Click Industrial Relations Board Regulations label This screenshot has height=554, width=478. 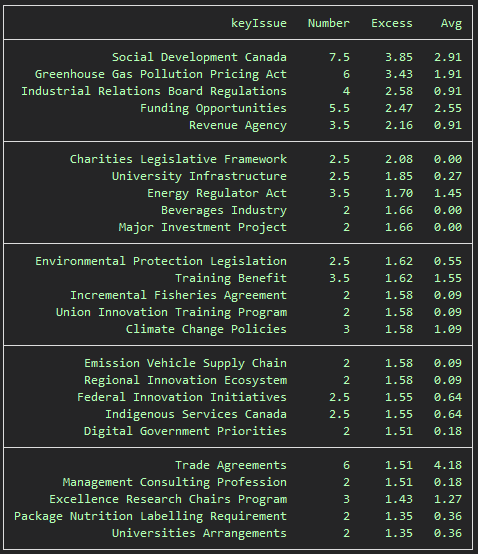(x=154, y=91)
